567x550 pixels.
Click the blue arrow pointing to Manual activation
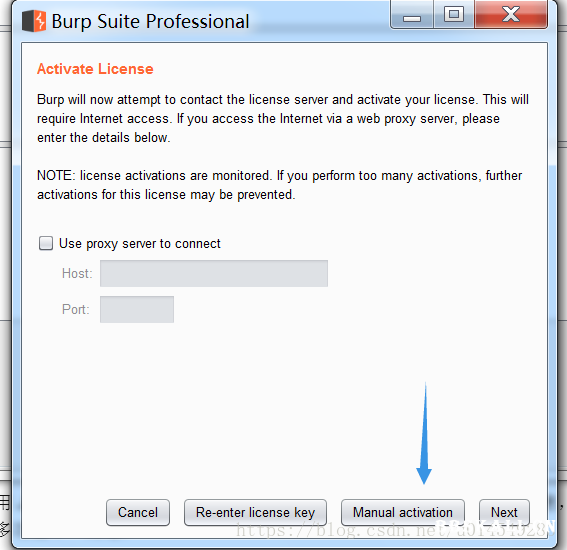424,433
